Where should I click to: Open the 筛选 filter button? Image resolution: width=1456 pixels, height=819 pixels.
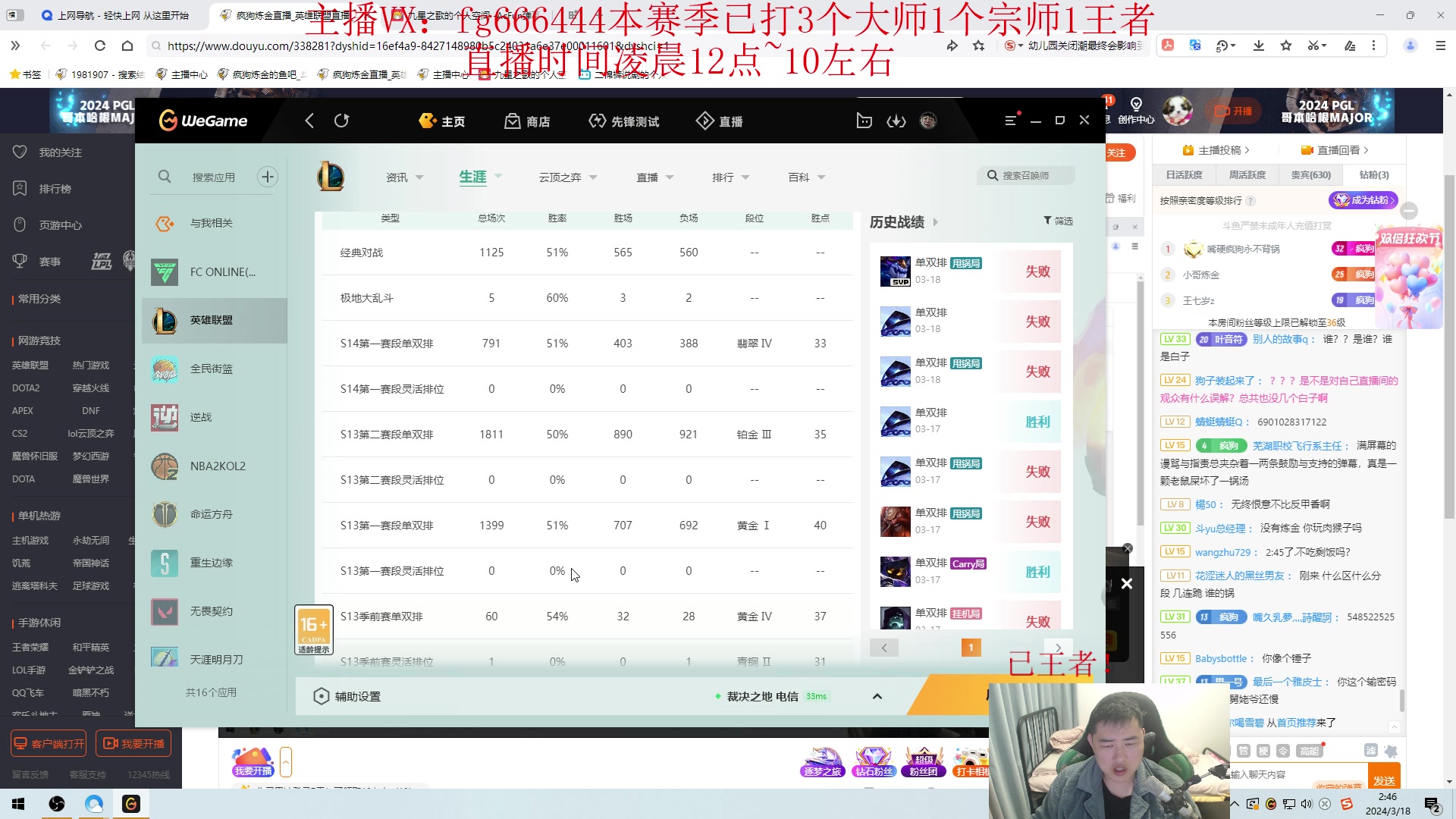(1058, 221)
